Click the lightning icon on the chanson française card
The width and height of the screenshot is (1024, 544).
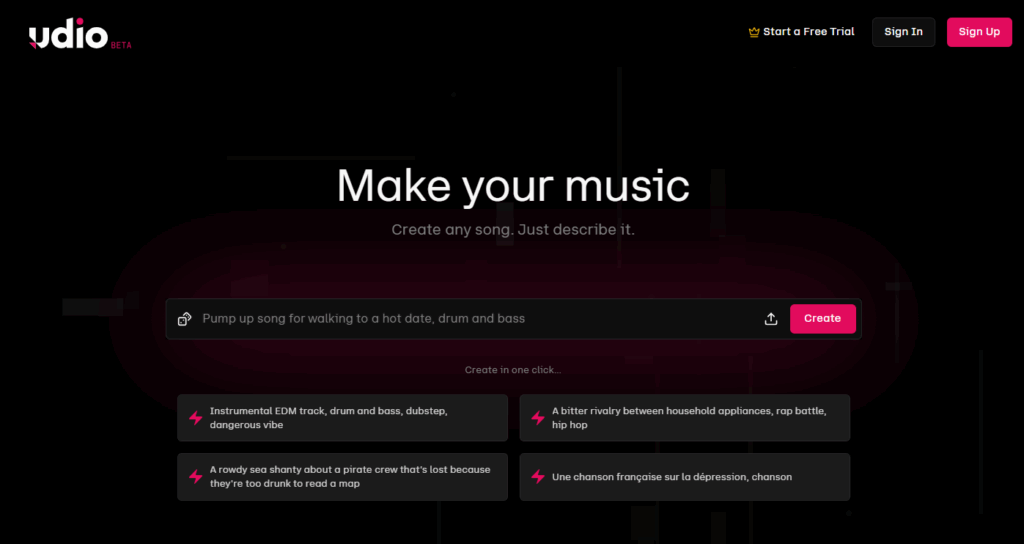pyautogui.click(x=538, y=477)
